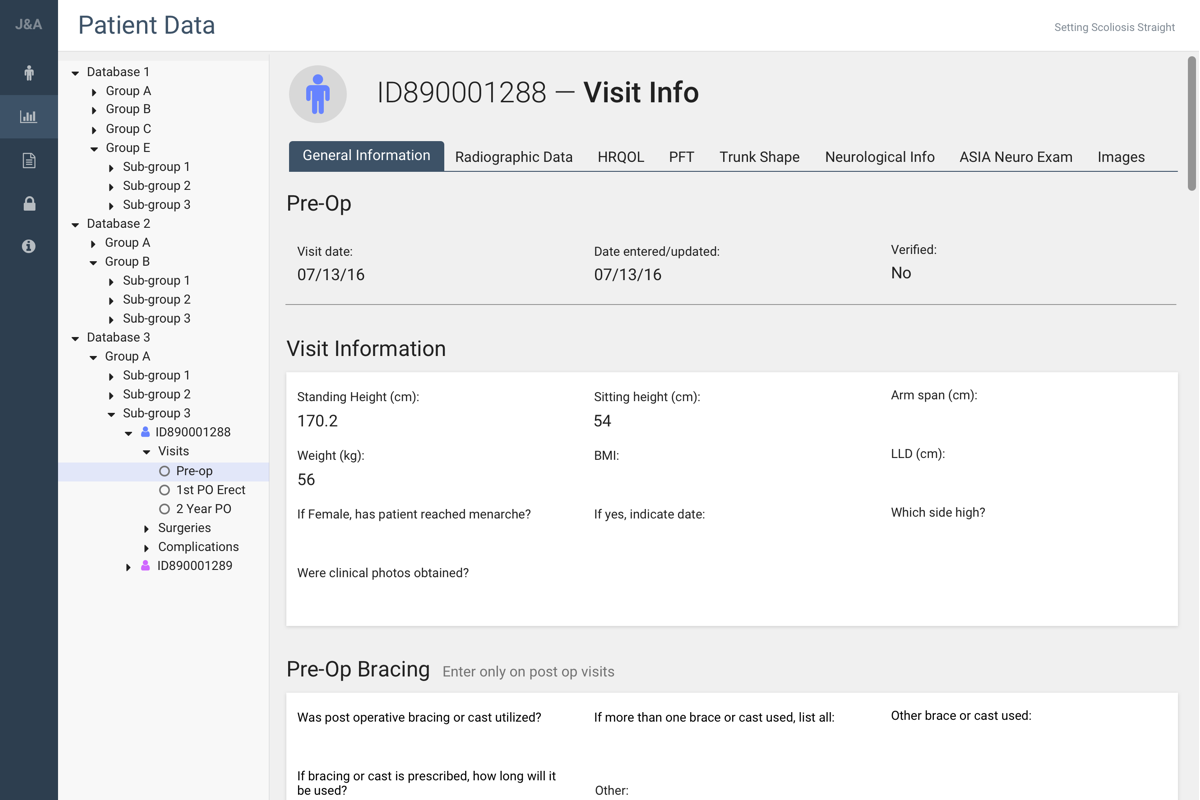
Task: Open the patient icon in left sidebar
Action: (29, 73)
